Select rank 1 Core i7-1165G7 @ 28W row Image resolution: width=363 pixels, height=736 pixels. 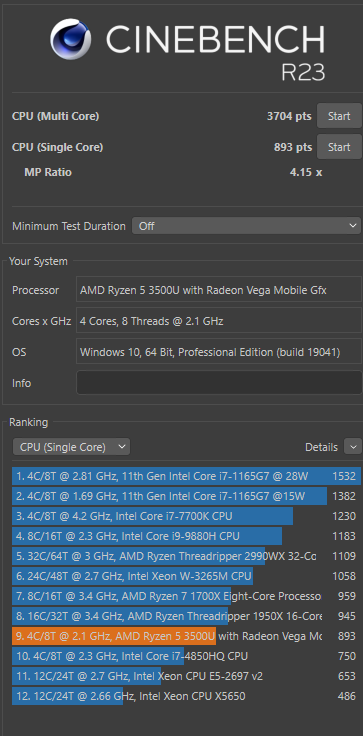tap(186, 476)
